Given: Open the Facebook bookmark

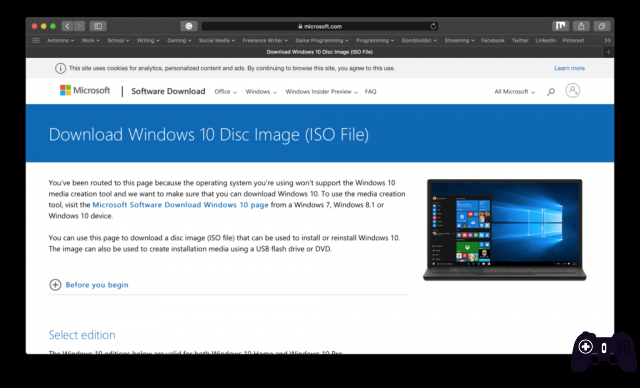Looking at the screenshot, I should 493,40.
